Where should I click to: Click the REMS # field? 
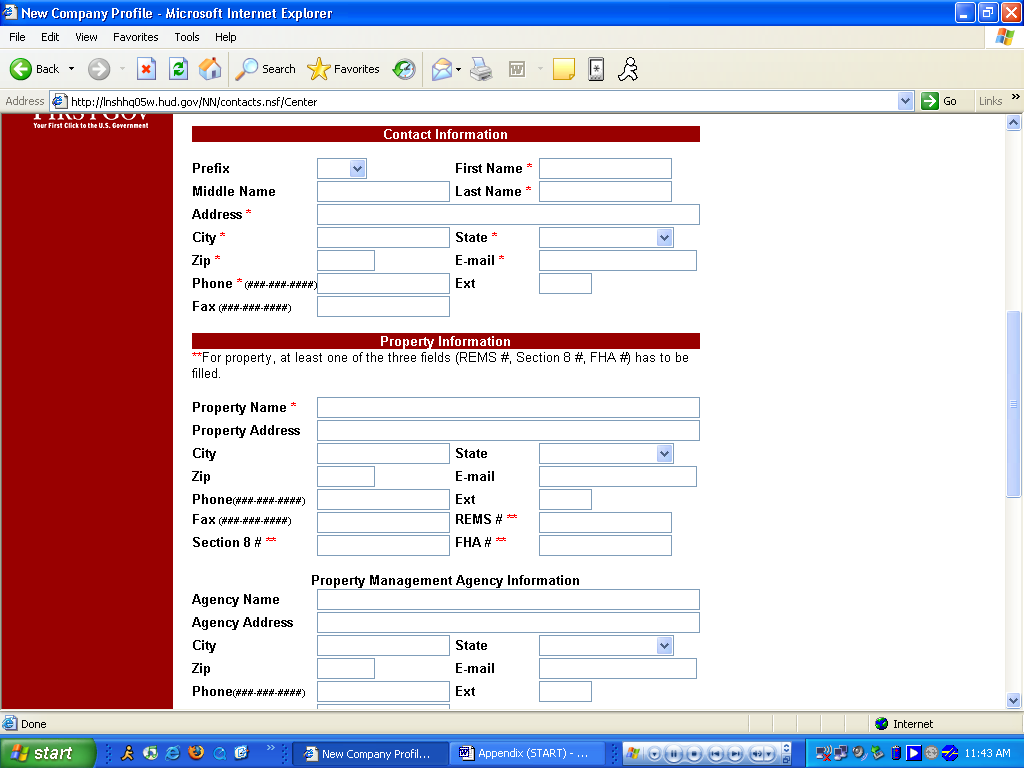(x=605, y=522)
